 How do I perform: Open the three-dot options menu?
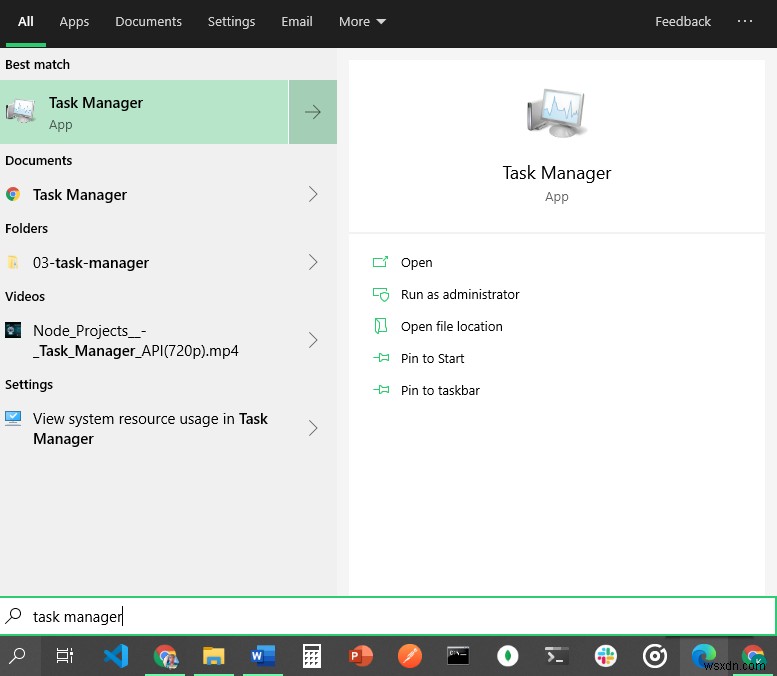point(744,21)
